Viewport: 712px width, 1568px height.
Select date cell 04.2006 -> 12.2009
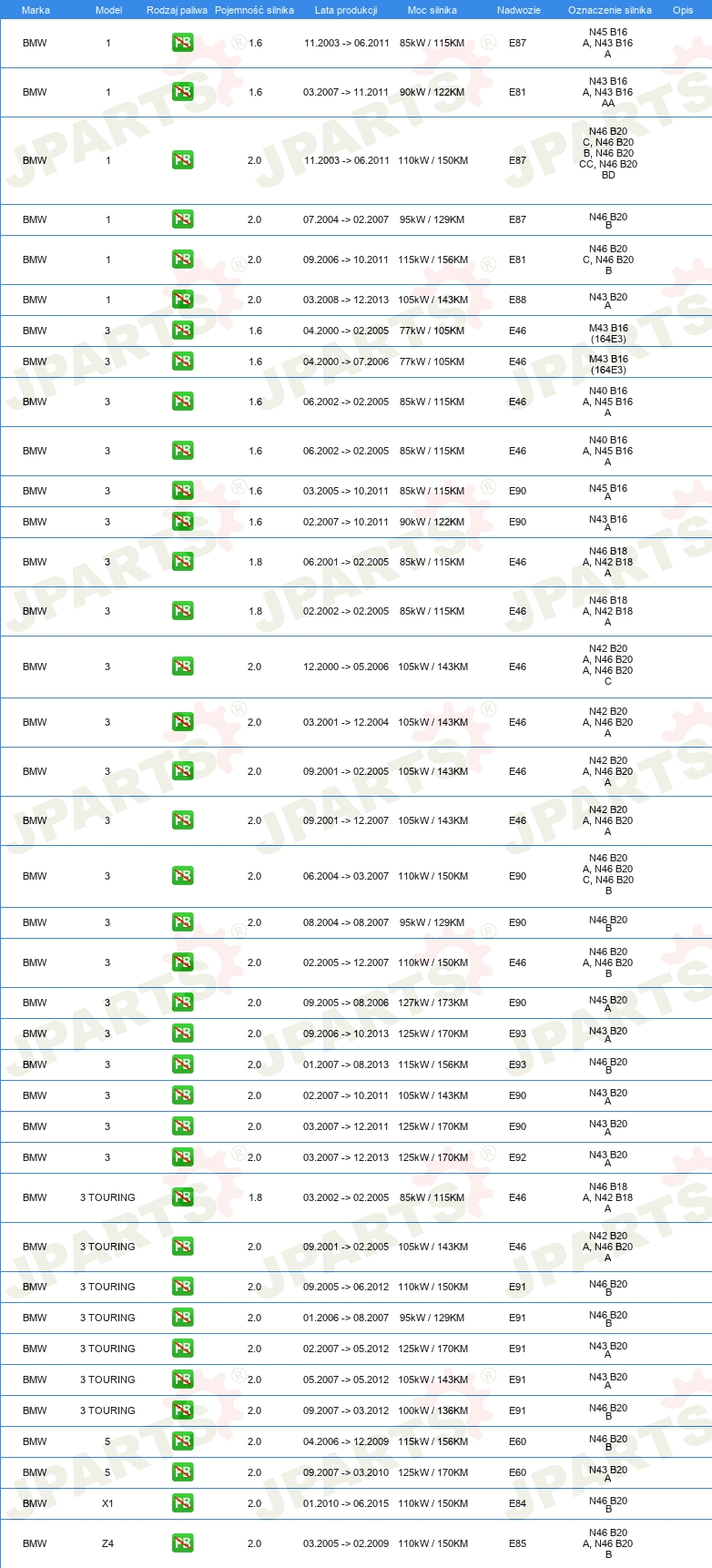[x=346, y=1441]
